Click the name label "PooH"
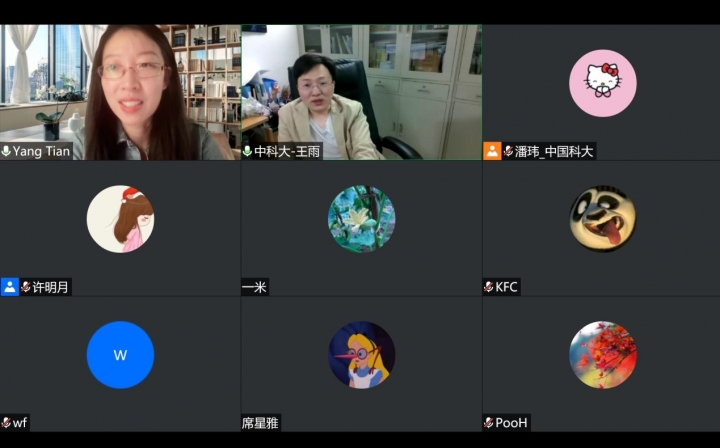This screenshot has height=448, width=720. pos(512,423)
